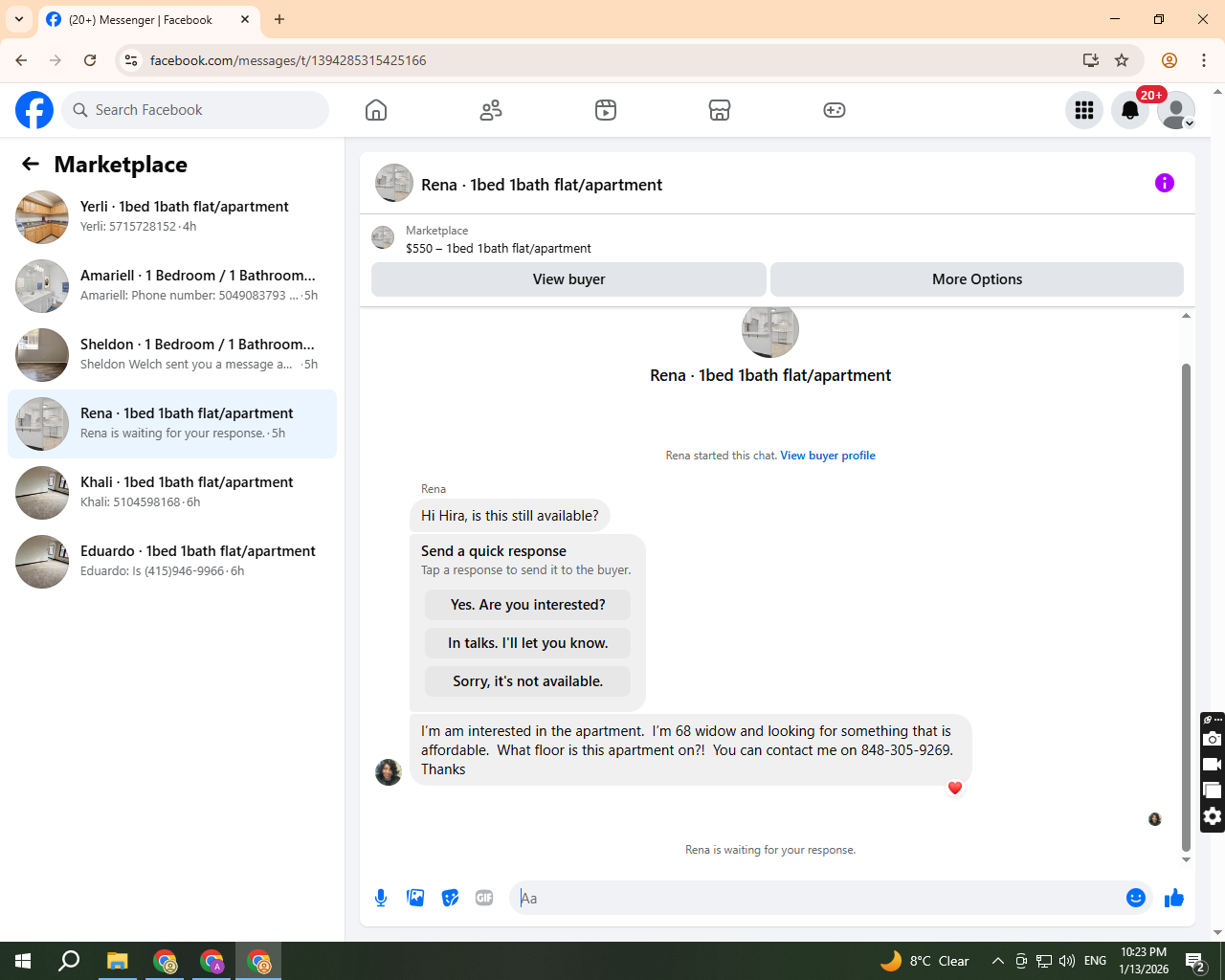The height and width of the screenshot is (980, 1225).
Task: Send a thumbs-up like
Action: [1174, 898]
